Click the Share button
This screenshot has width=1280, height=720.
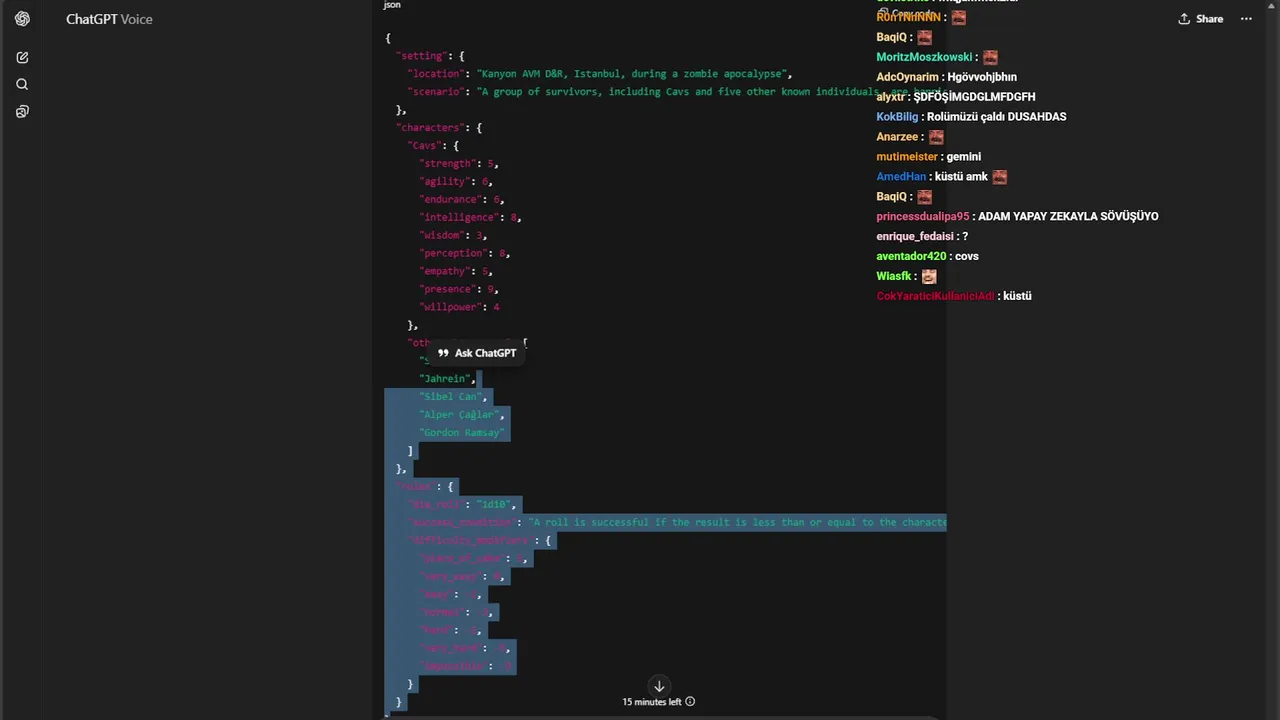1201,19
